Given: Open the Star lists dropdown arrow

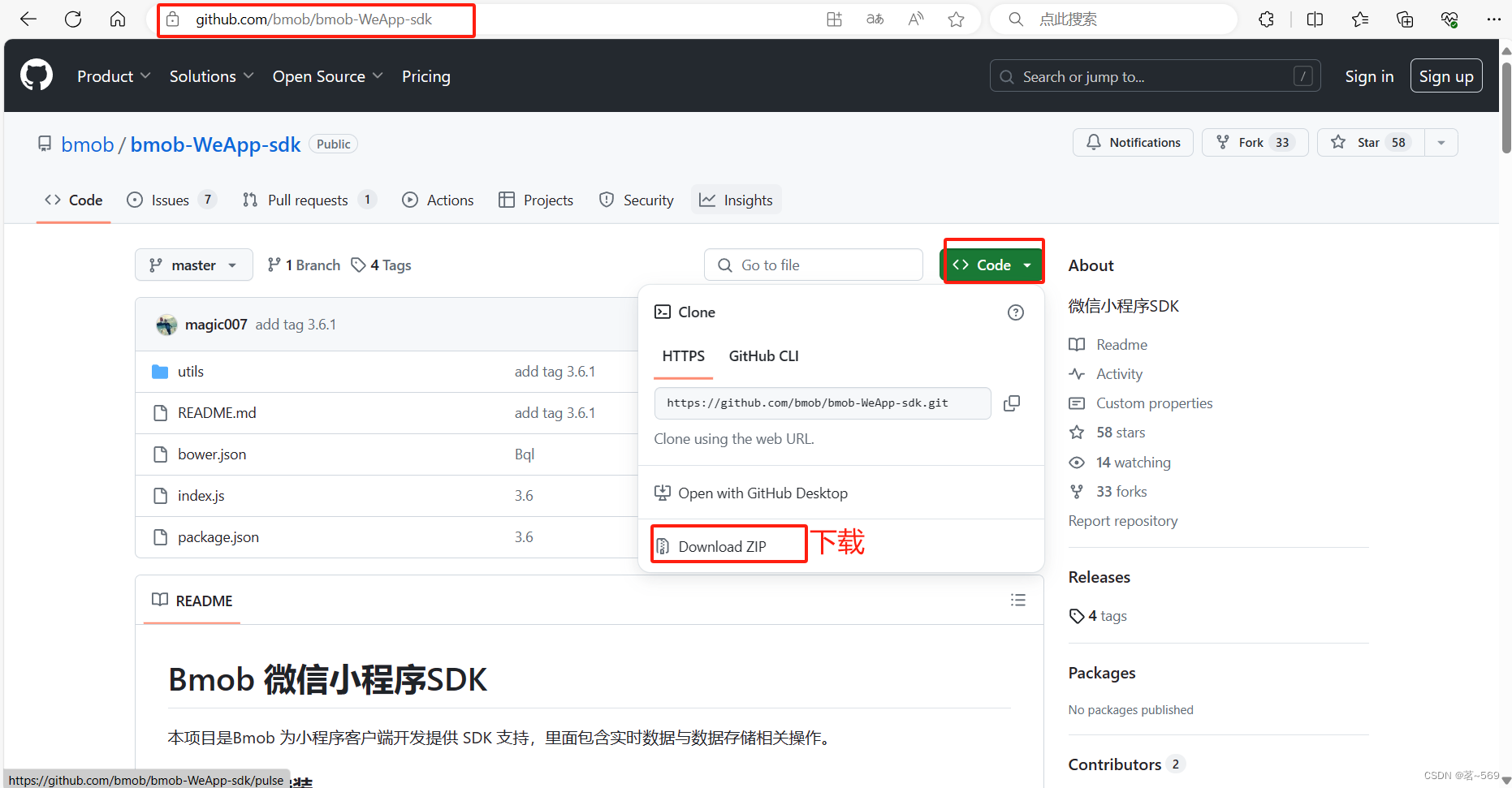Looking at the screenshot, I should tap(1441, 143).
